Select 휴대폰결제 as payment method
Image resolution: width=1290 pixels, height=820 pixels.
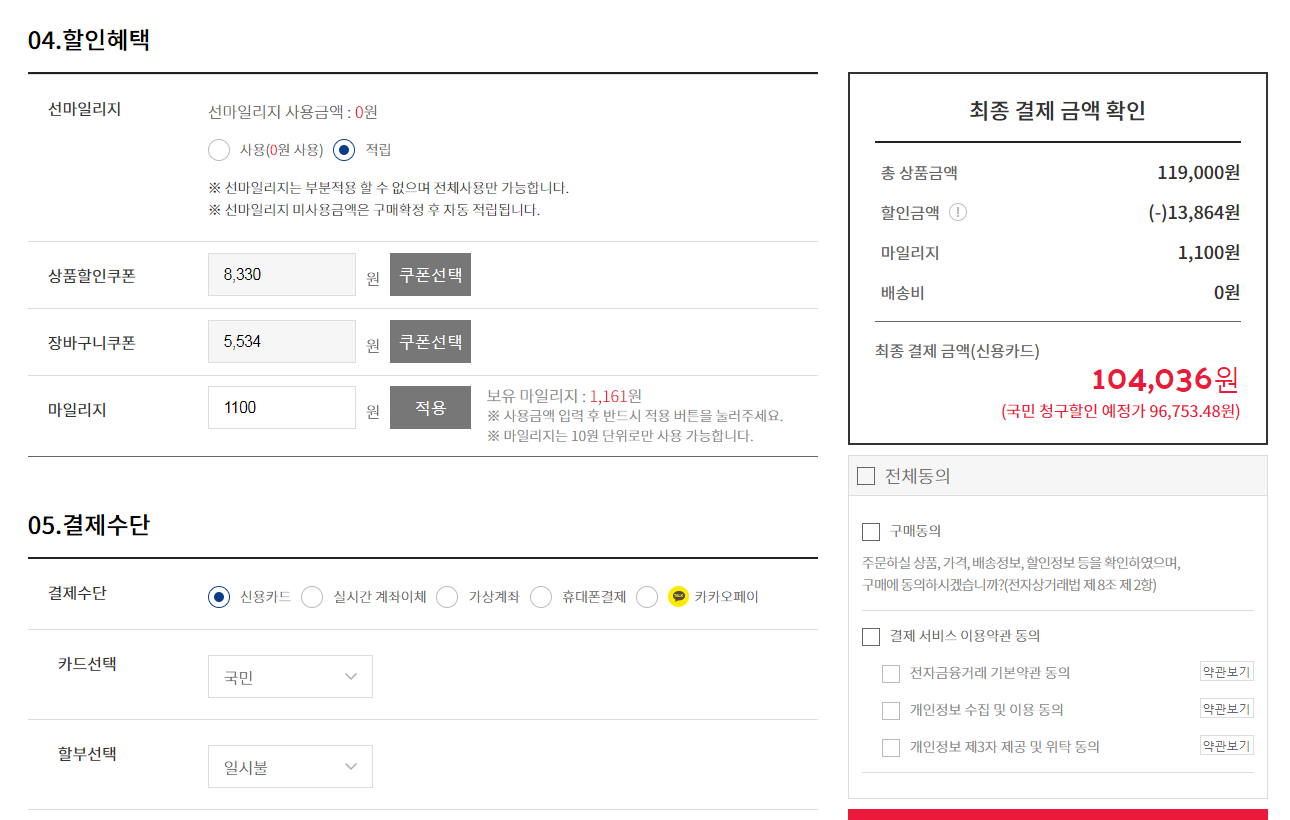click(541, 597)
